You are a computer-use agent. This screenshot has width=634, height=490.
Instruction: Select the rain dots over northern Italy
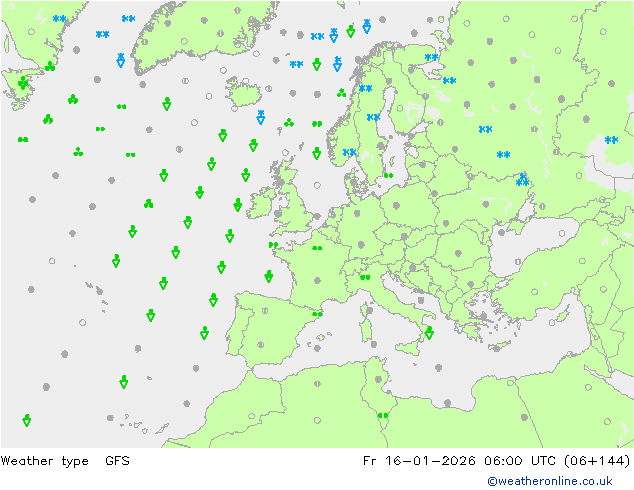coord(365,277)
